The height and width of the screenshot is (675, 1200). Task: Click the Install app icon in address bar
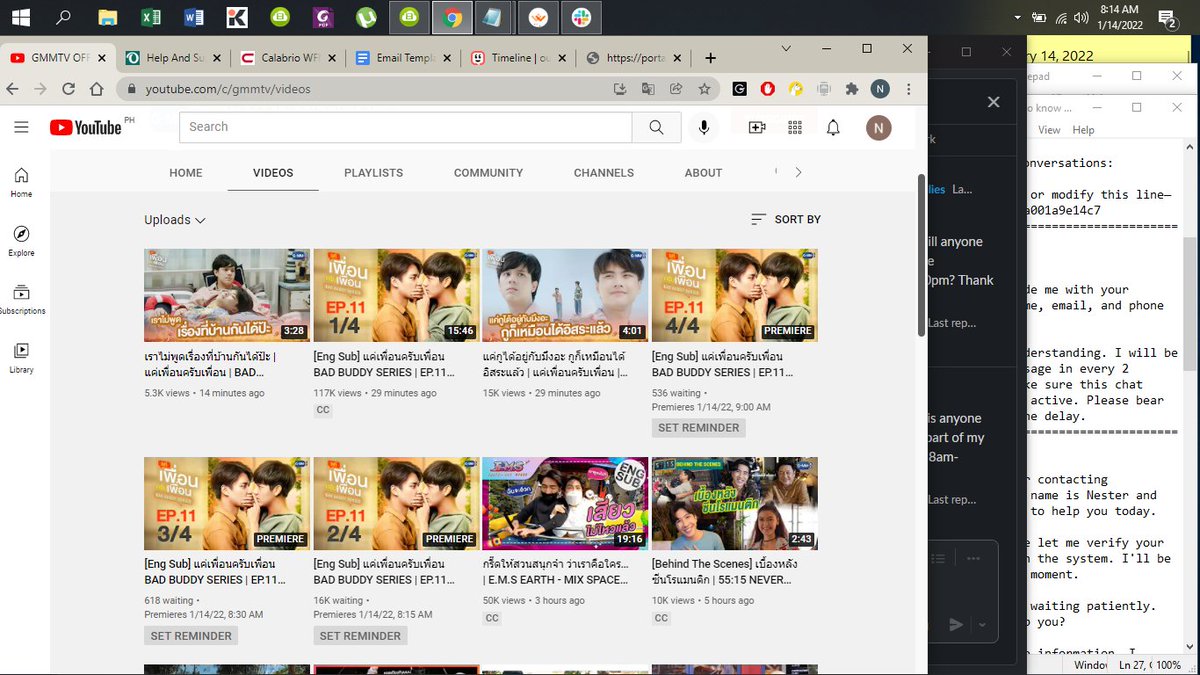coord(620,89)
